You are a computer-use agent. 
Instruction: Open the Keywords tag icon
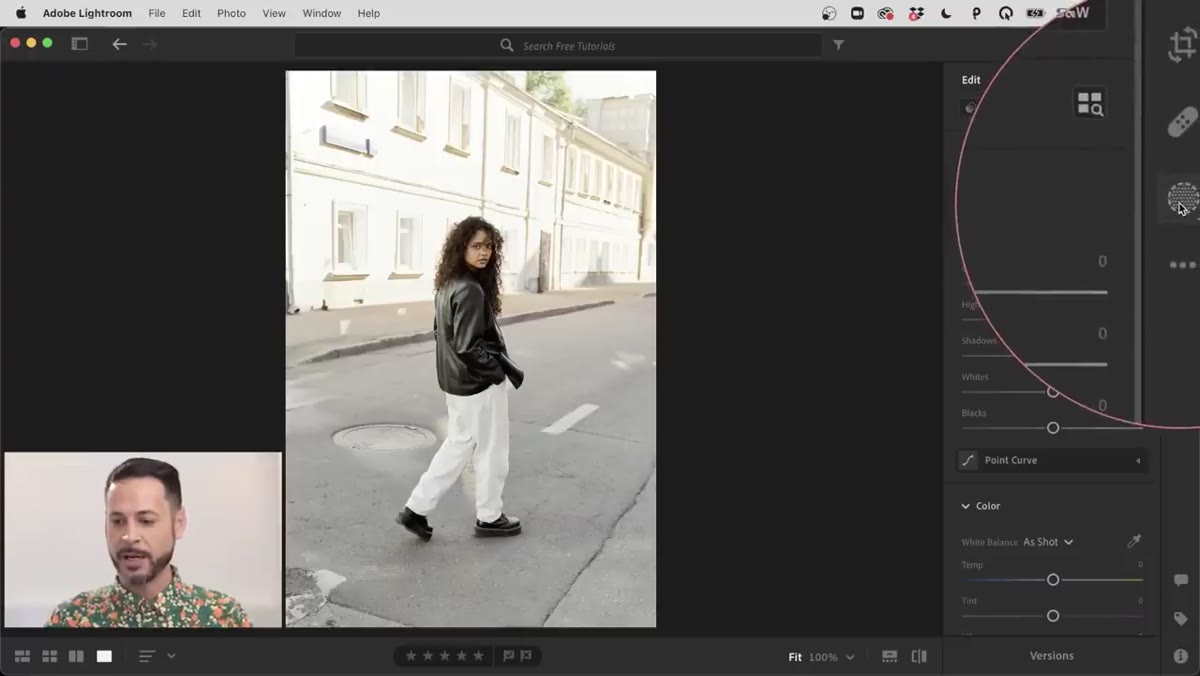pyautogui.click(x=1181, y=619)
